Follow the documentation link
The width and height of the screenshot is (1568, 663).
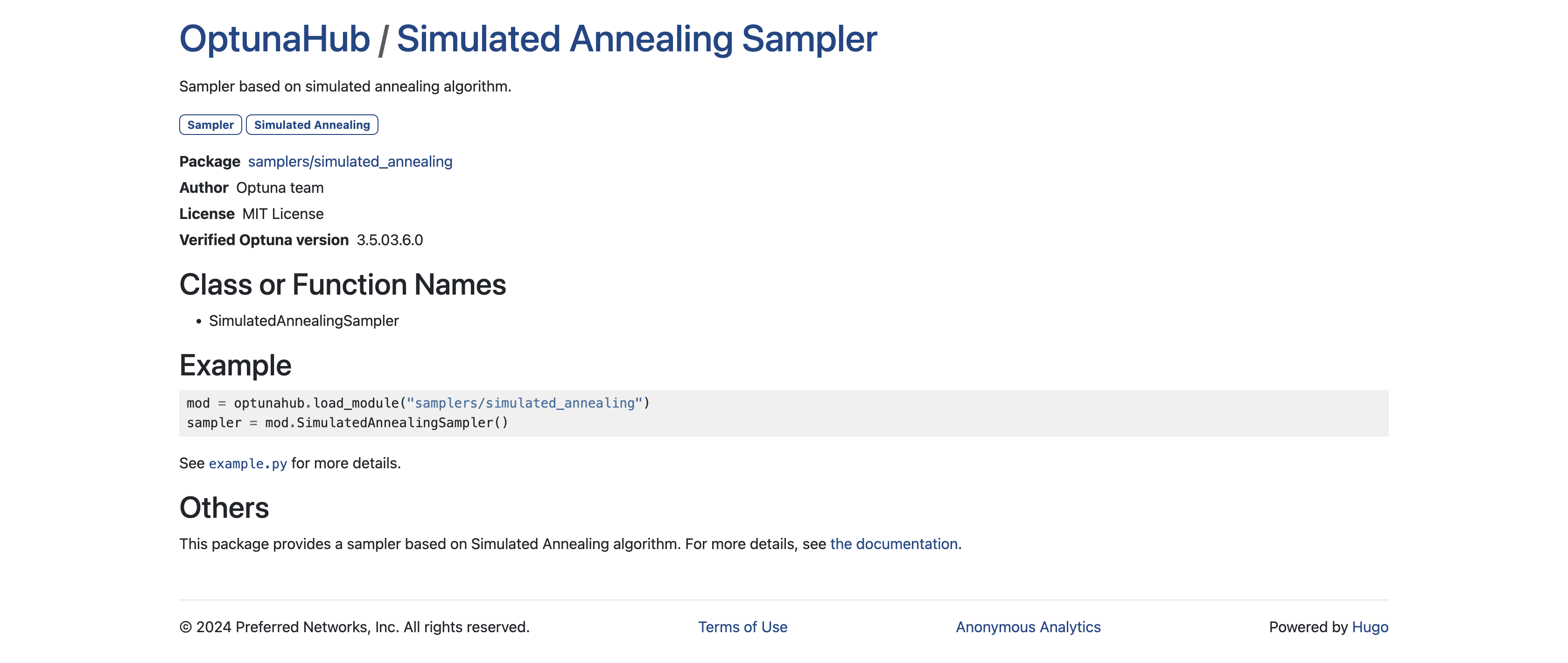tap(894, 543)
